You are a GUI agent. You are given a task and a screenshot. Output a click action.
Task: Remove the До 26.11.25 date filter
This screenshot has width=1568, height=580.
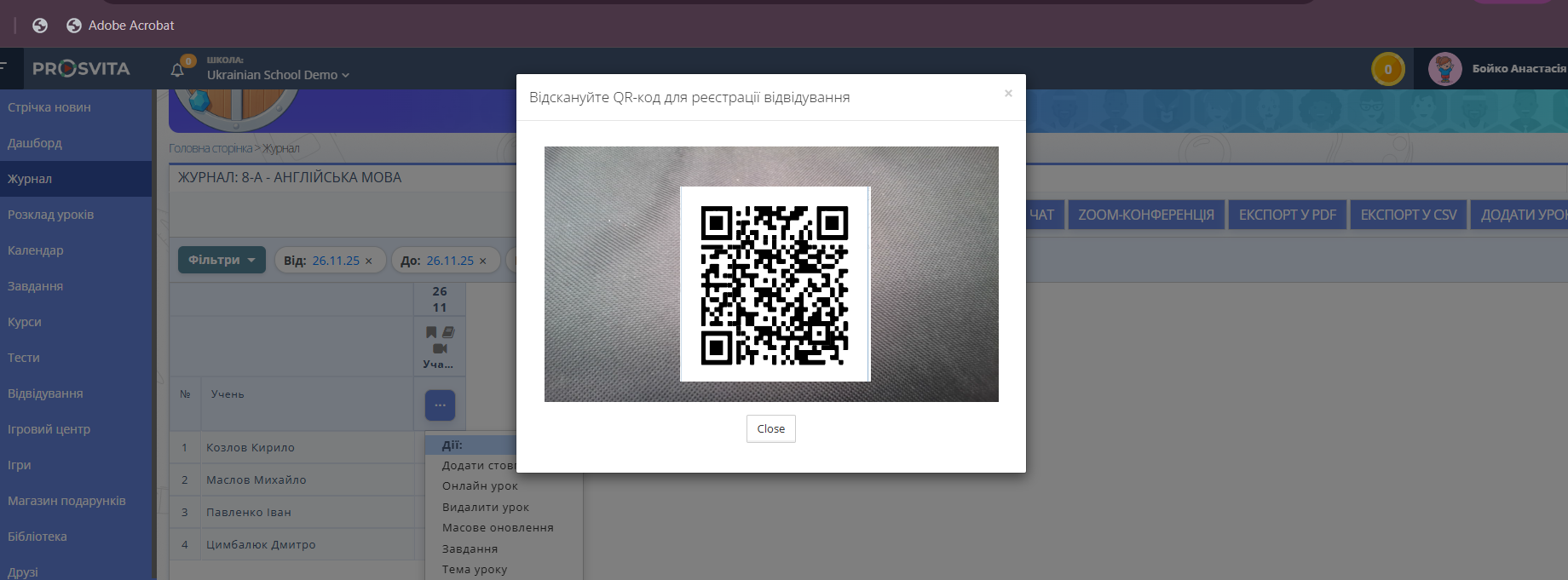pyautogui.click(x=483, y=261)
